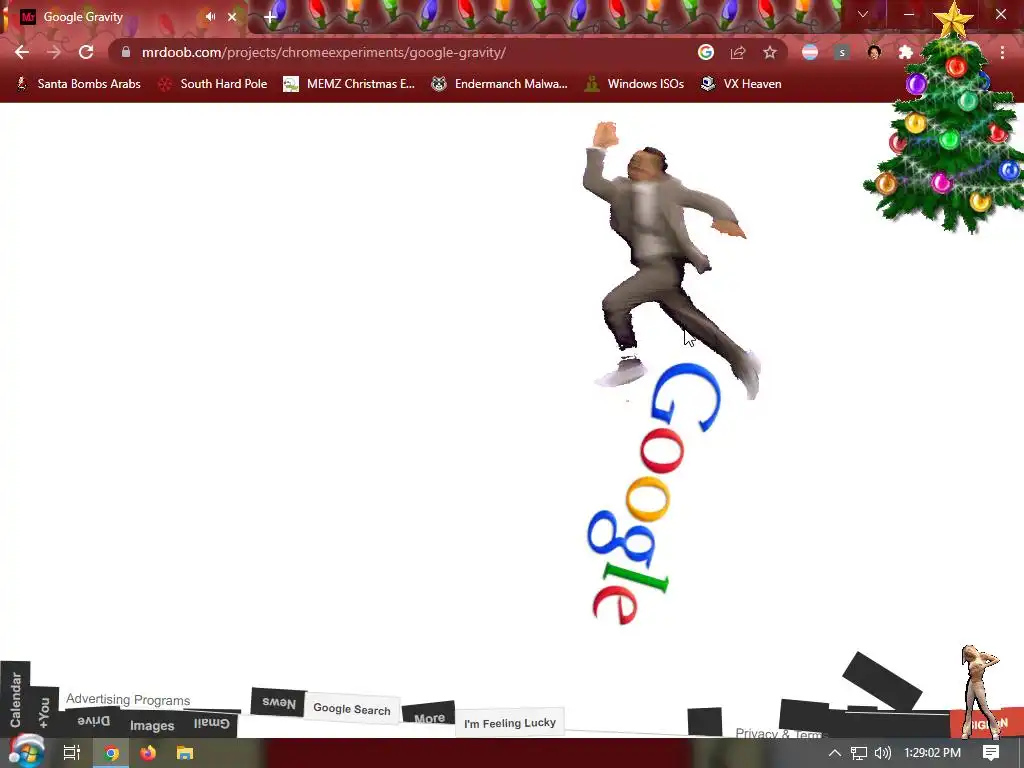1024x768 pixels.
Task: Open a new tab with the plus button
Action: point(270,18)
